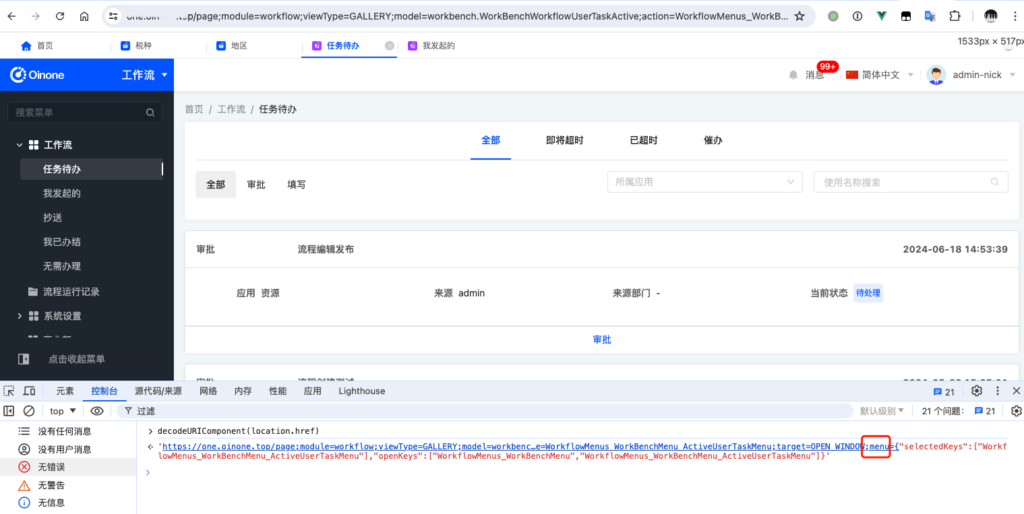Open the DevTools more options menu
The height and width of the screenshot is (514, 1024).
point(997,391)
